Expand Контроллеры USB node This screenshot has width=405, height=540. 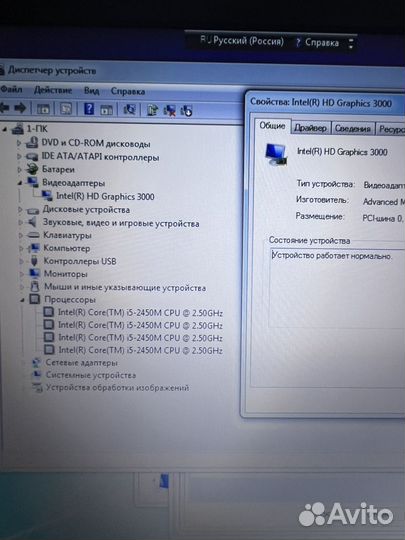pos(22,261)
